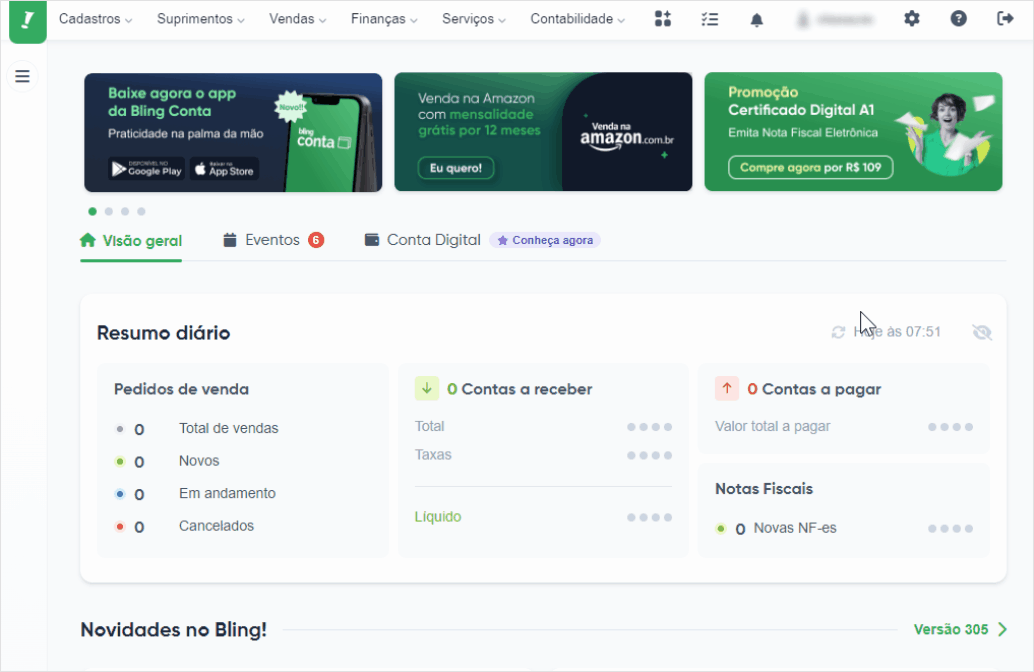Click the Em andamento row

(195, 493)
